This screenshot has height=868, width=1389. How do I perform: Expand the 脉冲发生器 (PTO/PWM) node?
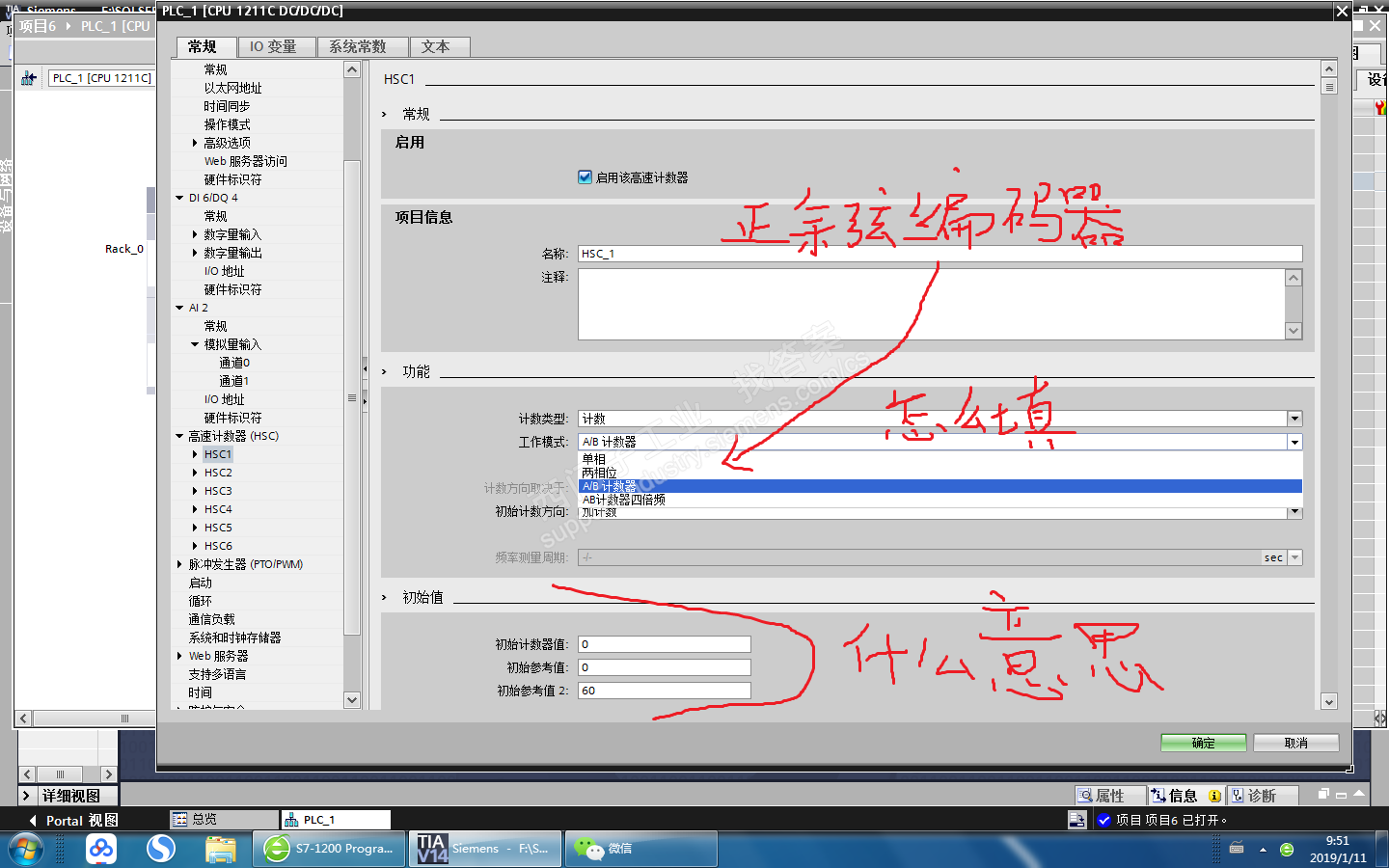coord(179,564)
